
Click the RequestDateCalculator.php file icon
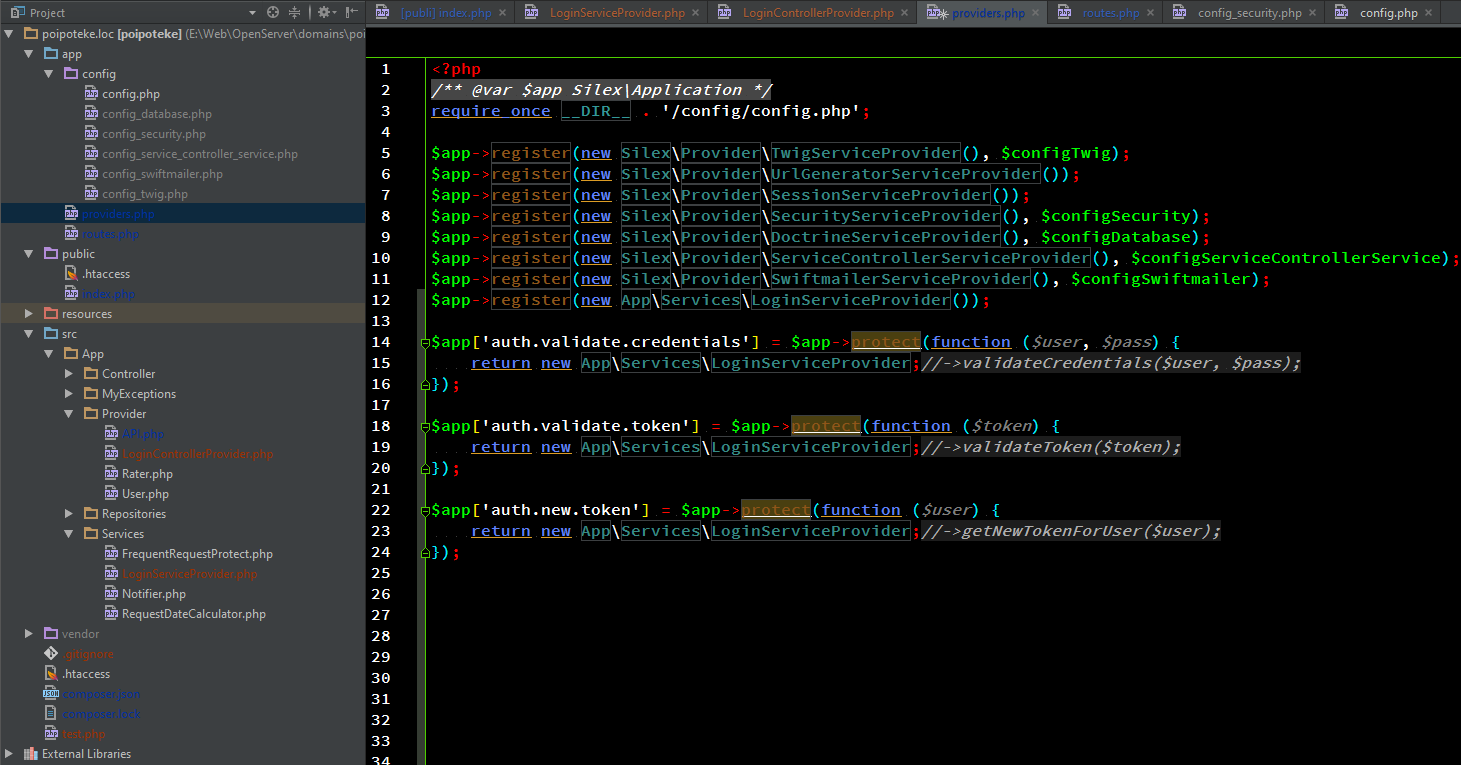(111, 614)
